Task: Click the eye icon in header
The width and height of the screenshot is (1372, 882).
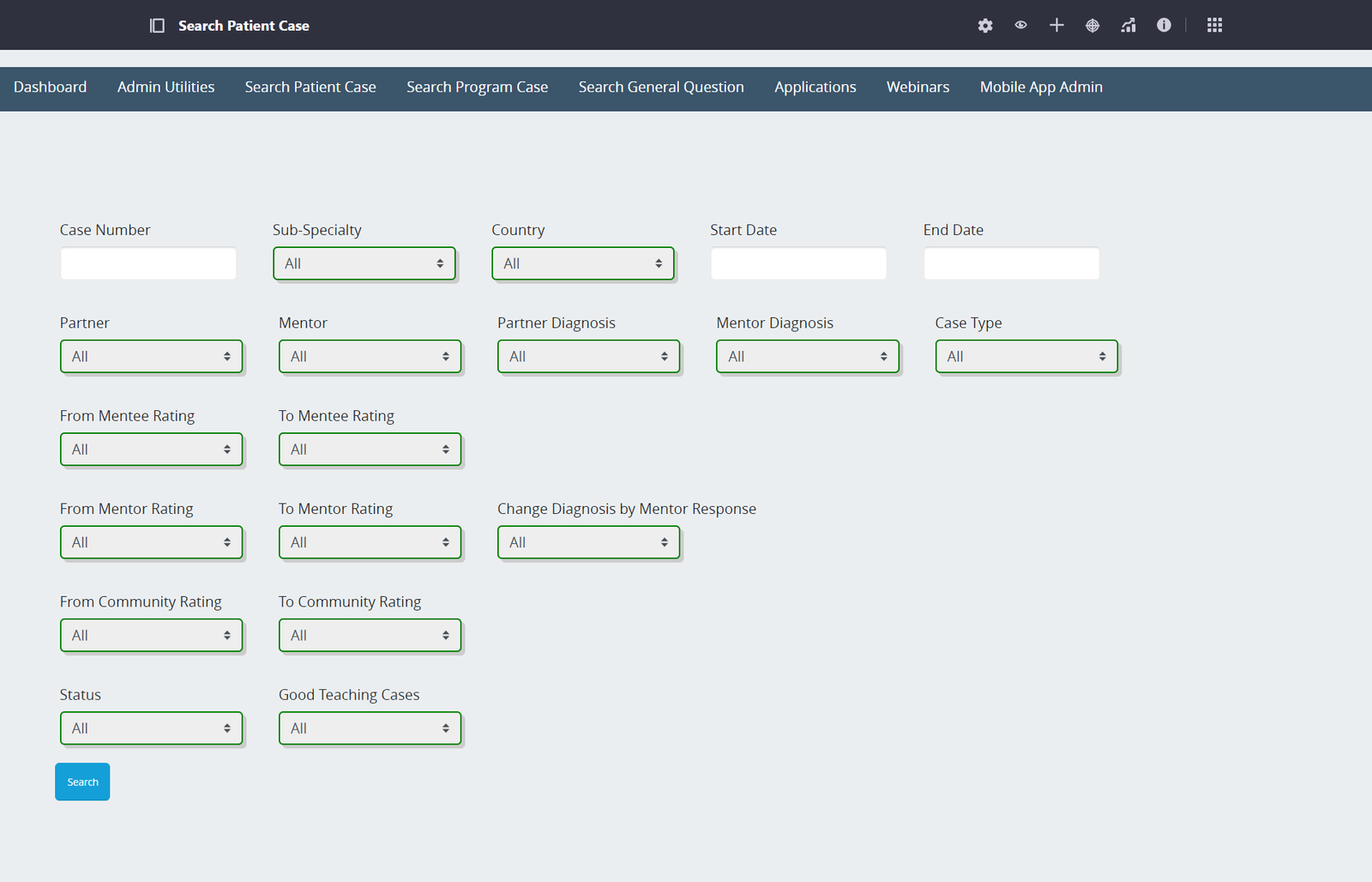Action: [1020, 26]
